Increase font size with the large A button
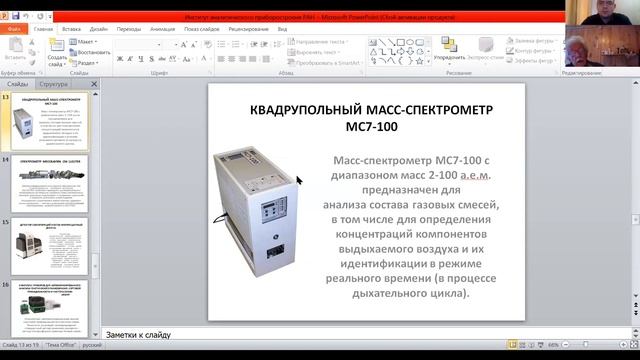 click(184, 44)
